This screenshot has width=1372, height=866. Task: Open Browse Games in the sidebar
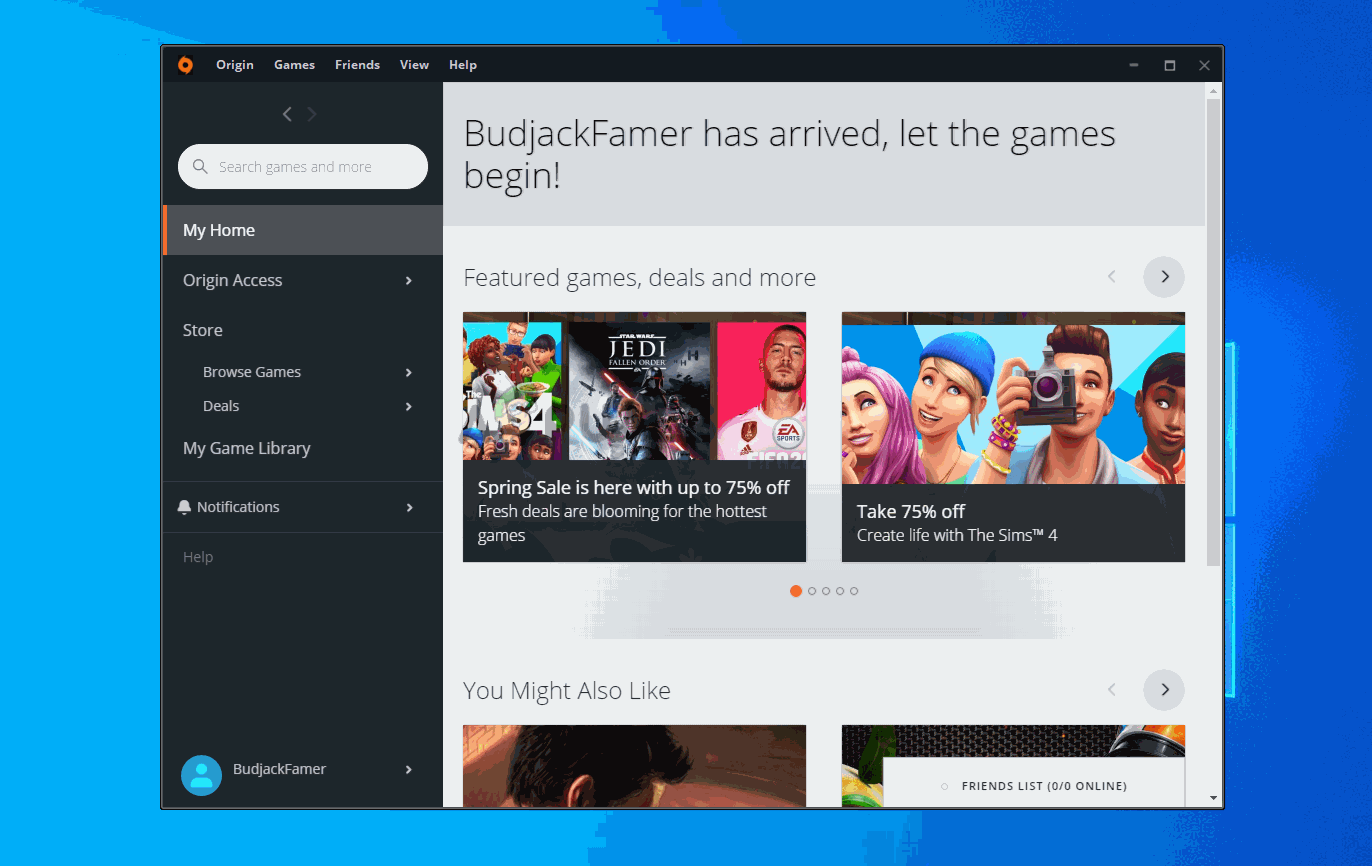(252, 372)
